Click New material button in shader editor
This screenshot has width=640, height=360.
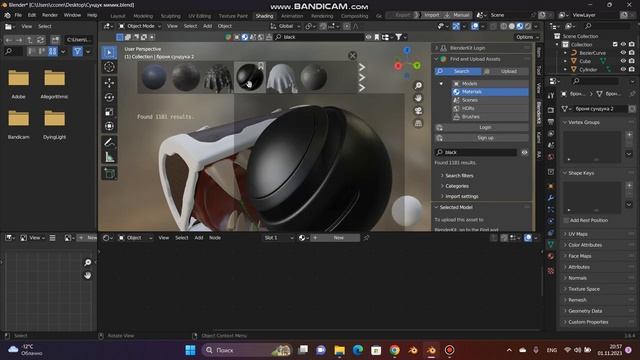(336, 238)
